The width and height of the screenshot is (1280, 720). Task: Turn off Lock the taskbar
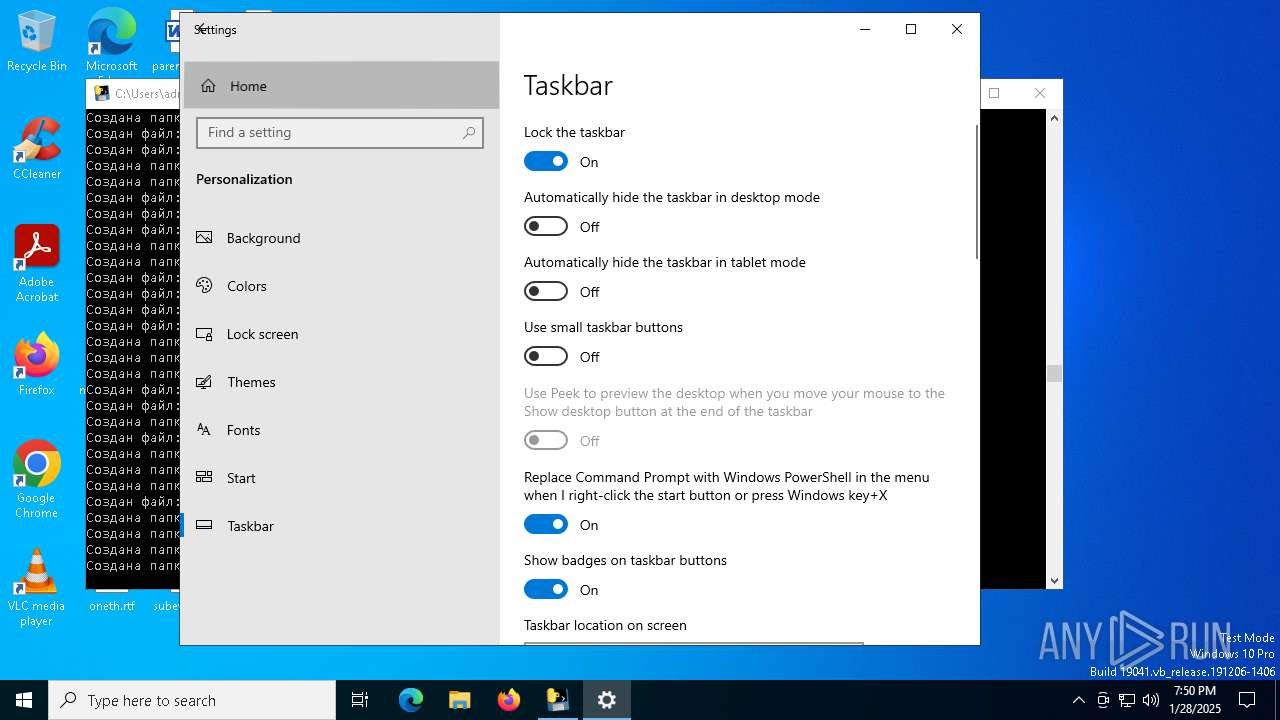tap(546, 161)
